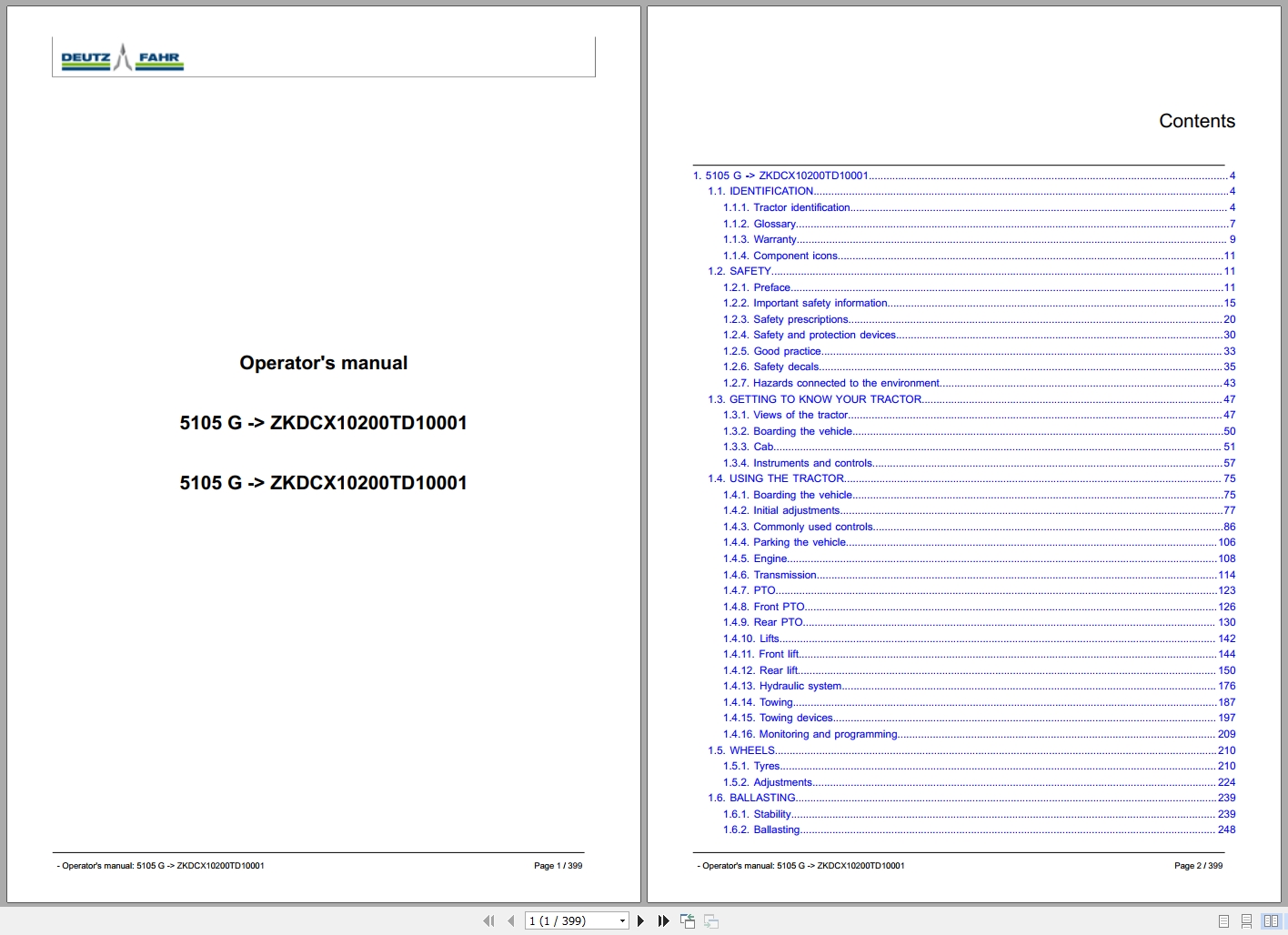Go to the previous page
The height and width of the screenshot is (935, 1288).
[511, 920]
